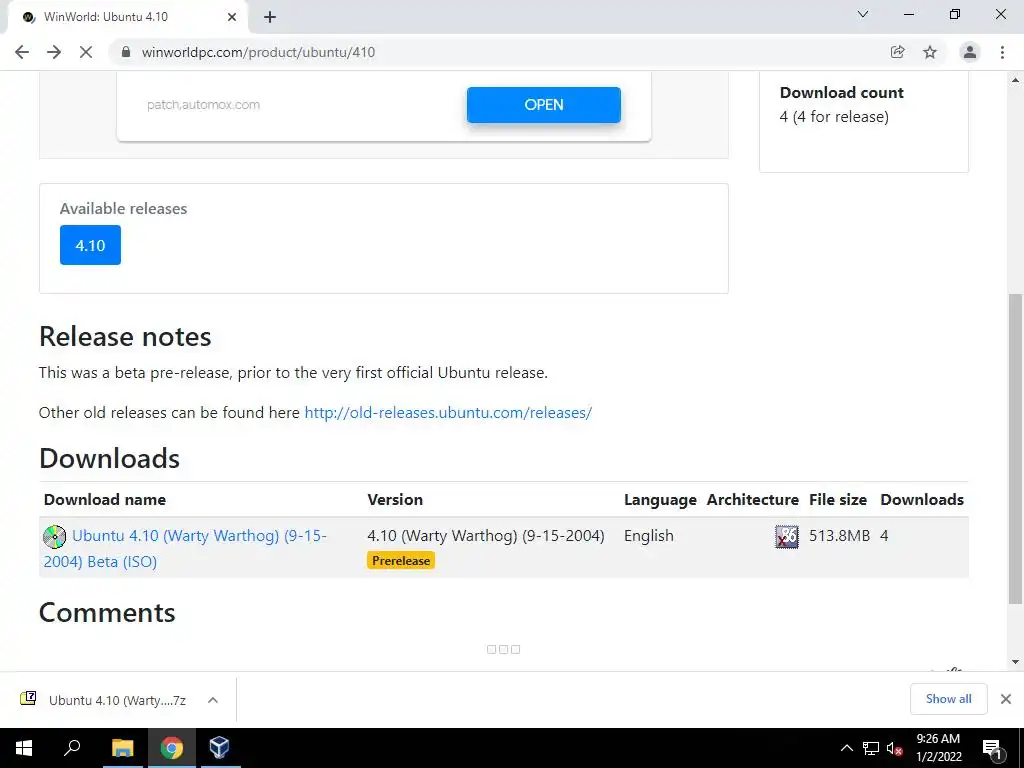Click Show all downloads button
This screenshot has width=1024, height=768.
[x=948, y=699]
